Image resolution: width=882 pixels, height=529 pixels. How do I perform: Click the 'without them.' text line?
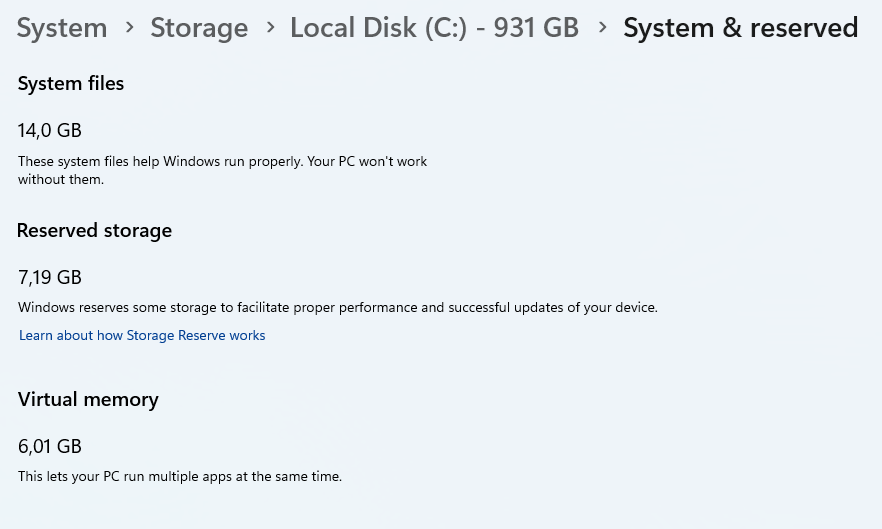pos(61,180)
